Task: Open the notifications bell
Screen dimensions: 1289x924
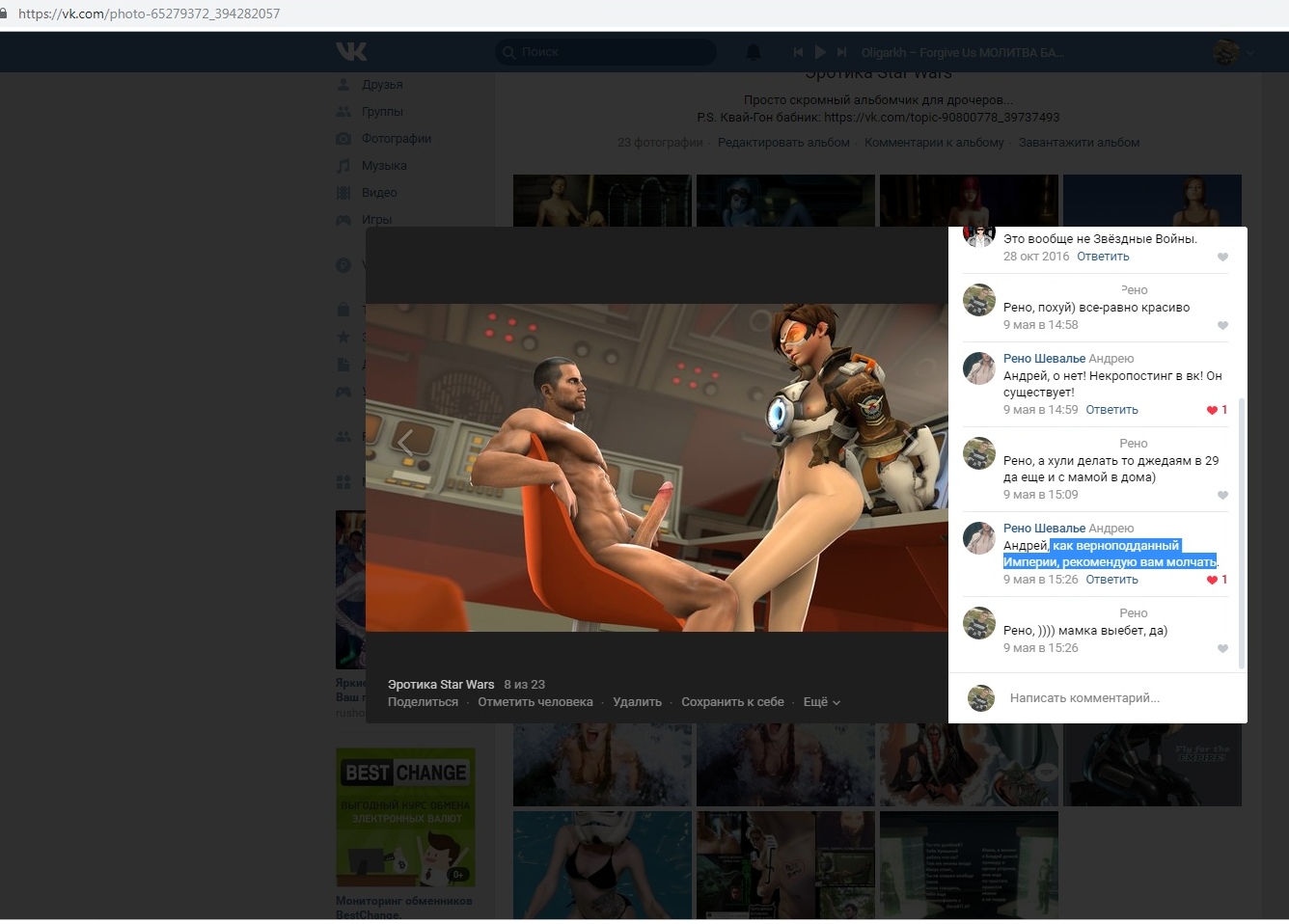Action: click(x=754, y=52)
